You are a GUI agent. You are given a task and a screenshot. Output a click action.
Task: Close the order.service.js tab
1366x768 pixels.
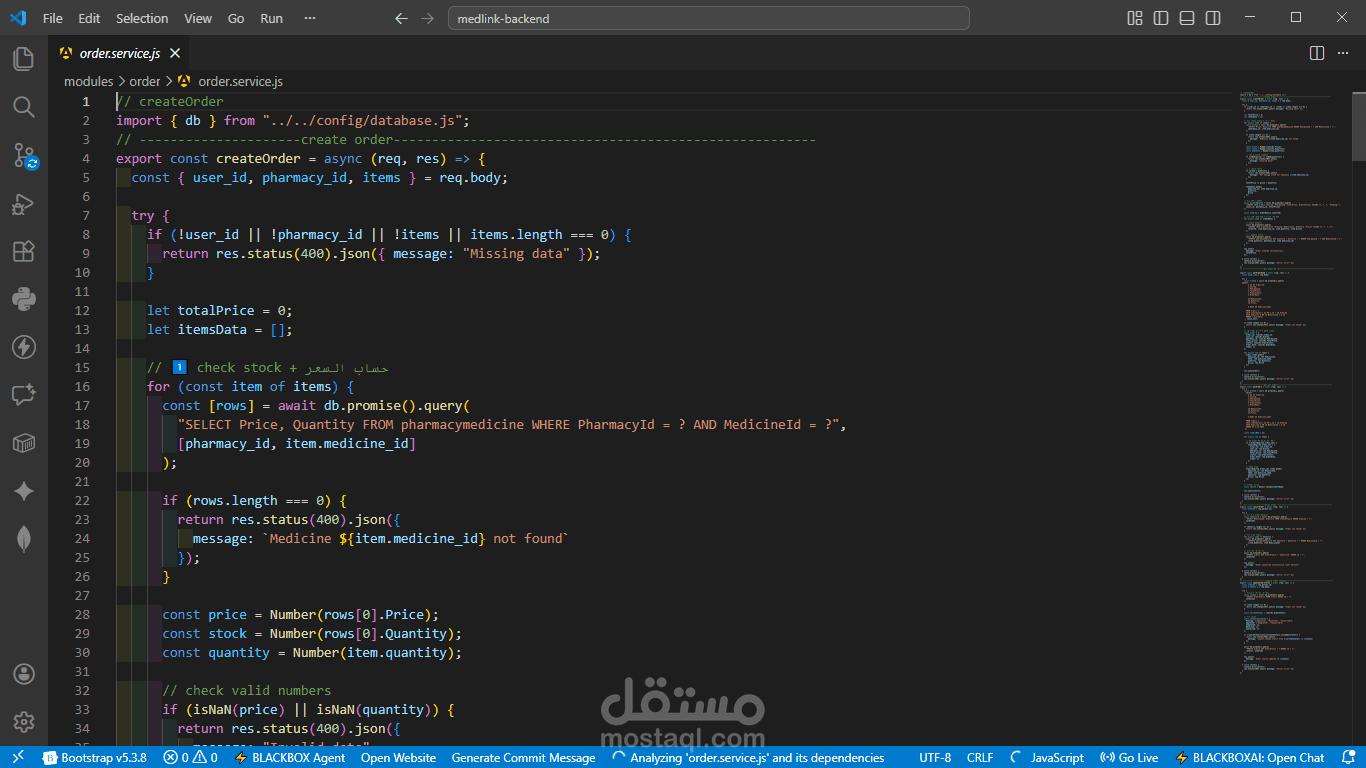[175, 53]
